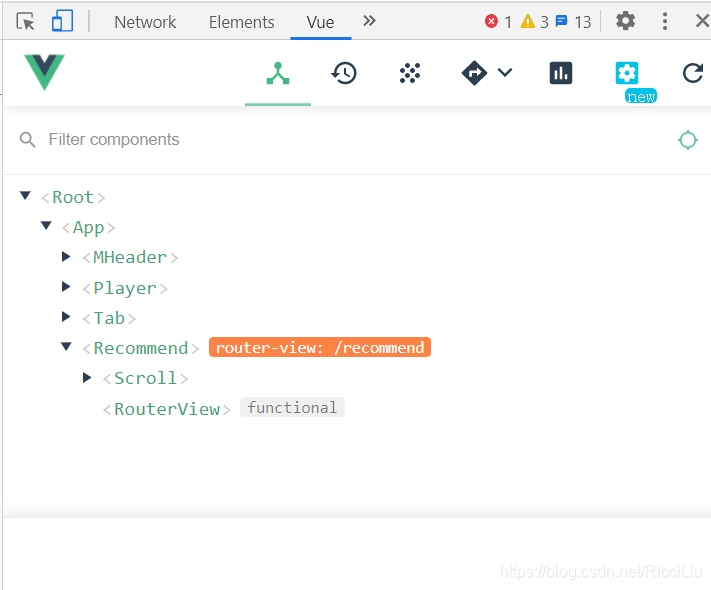The image size is (711, 590).
Task: Switch to the Components tree view
Action: [278, 73]
